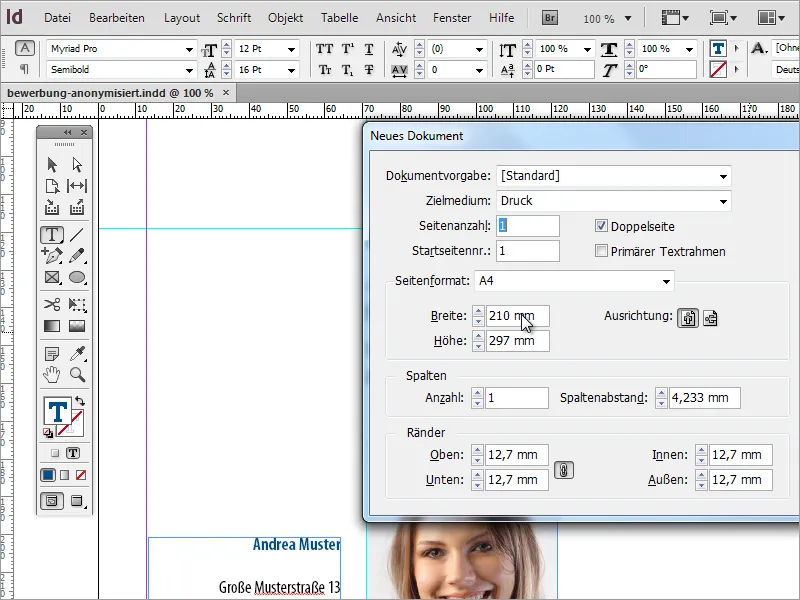Select the Content Collector tool
This screenshot has width=800, height=600.
pos(52,207)
